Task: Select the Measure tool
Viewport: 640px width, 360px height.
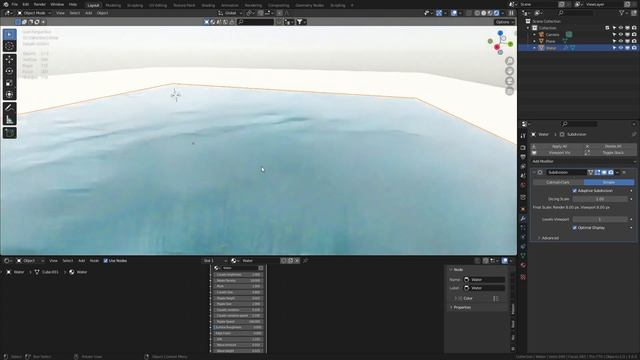Action: click(9, 120)
